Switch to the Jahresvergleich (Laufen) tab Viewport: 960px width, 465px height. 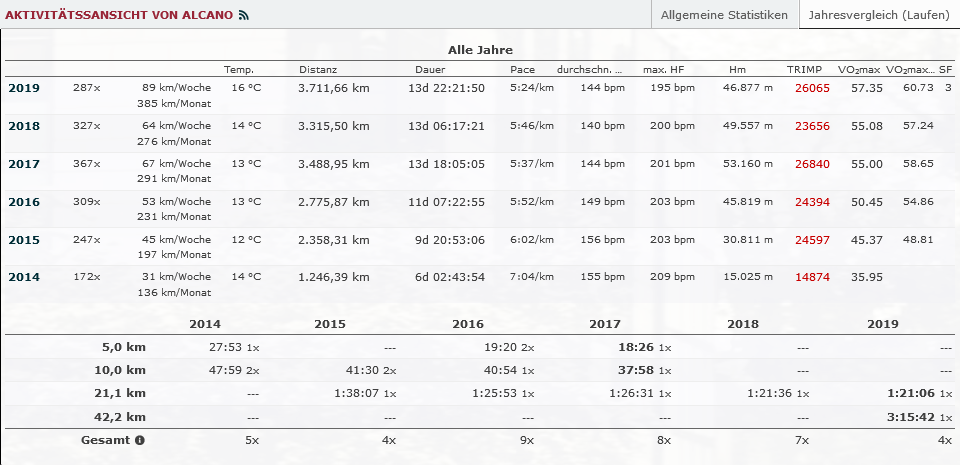click(x=879, y=16)
